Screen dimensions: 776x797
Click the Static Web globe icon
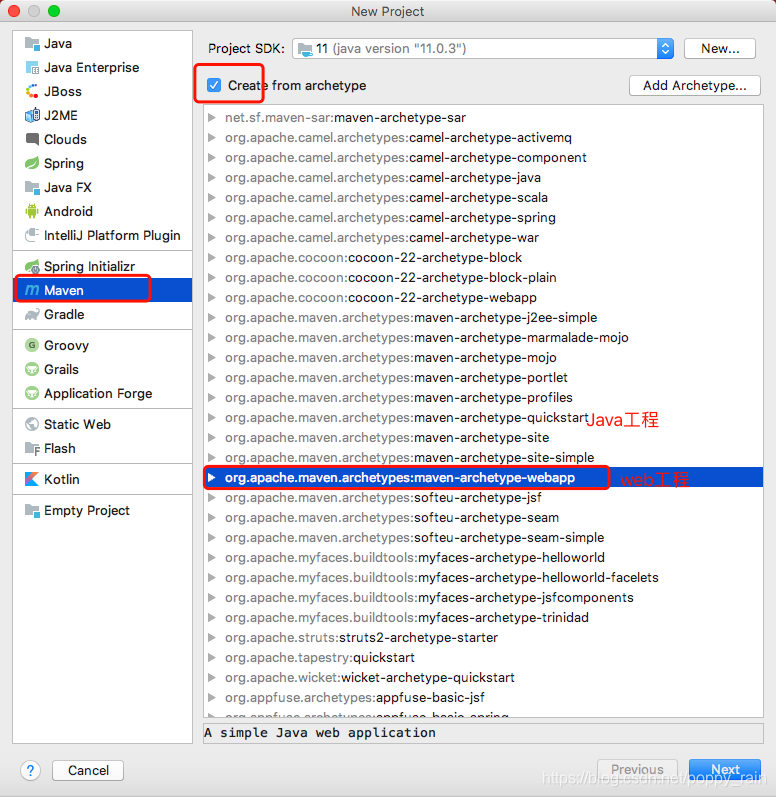[x=32, y=424]
